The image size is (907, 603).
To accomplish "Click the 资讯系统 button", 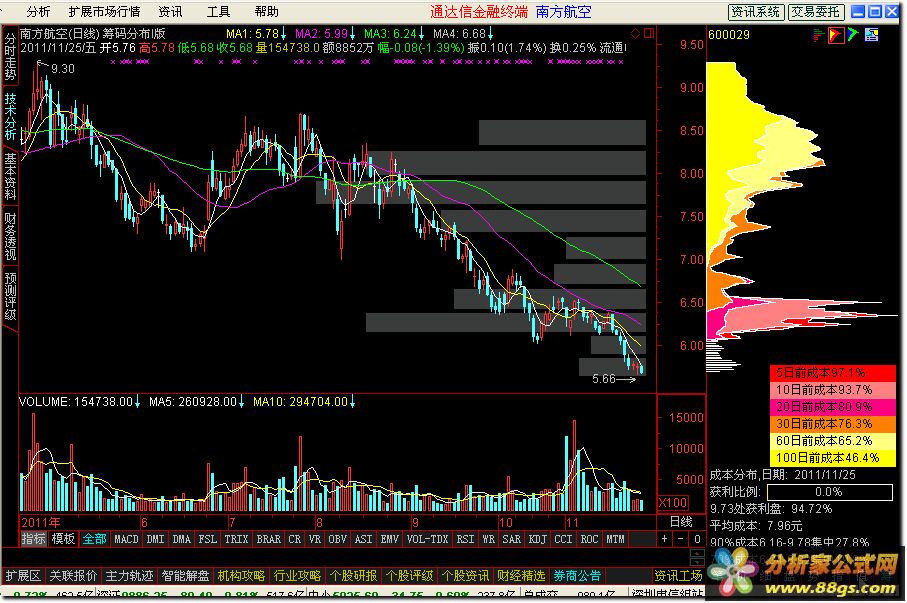I will click(755, 12).
